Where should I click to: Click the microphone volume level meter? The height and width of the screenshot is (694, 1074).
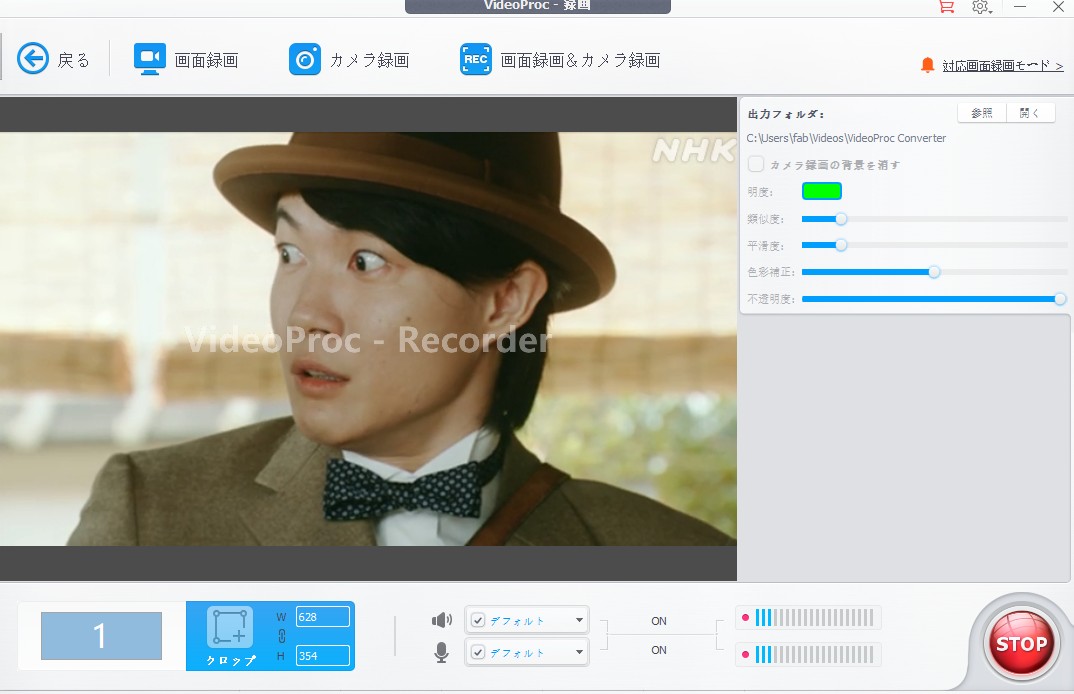point(814,655)
